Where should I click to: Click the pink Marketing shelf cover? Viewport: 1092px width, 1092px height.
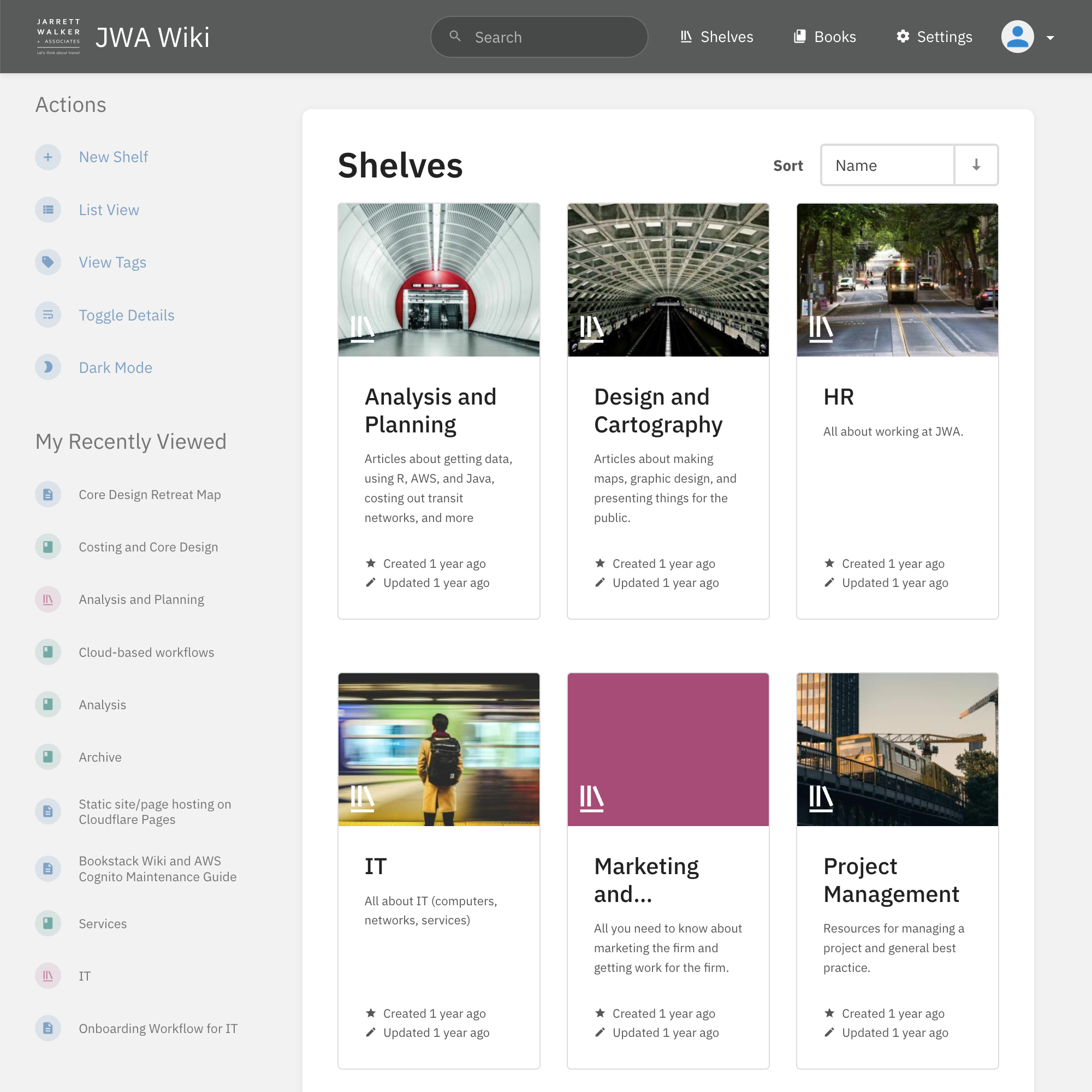click(x=668, y=750)
